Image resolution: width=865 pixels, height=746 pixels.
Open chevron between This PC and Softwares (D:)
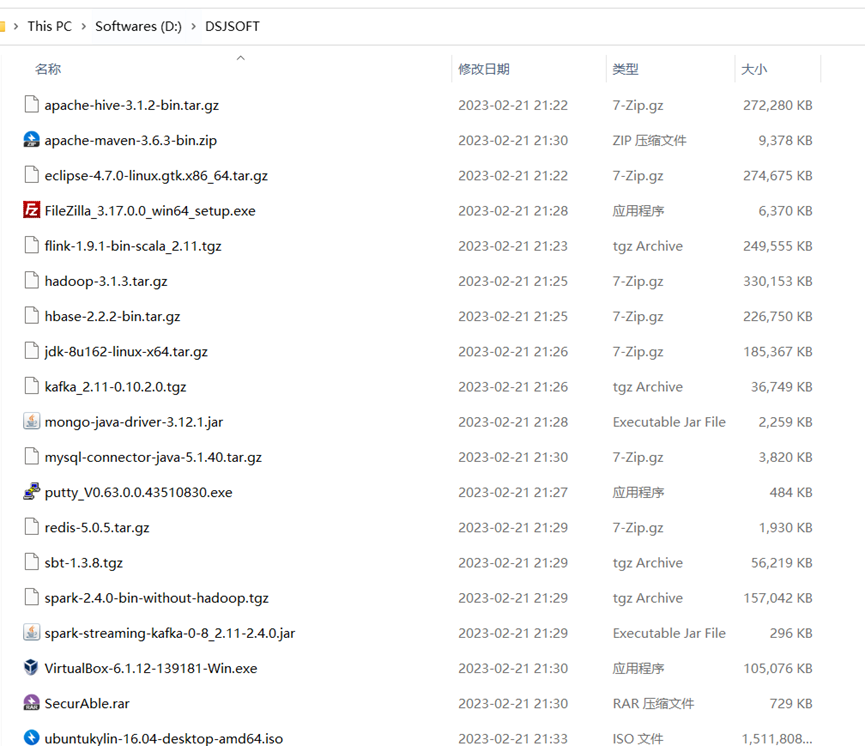83,26
